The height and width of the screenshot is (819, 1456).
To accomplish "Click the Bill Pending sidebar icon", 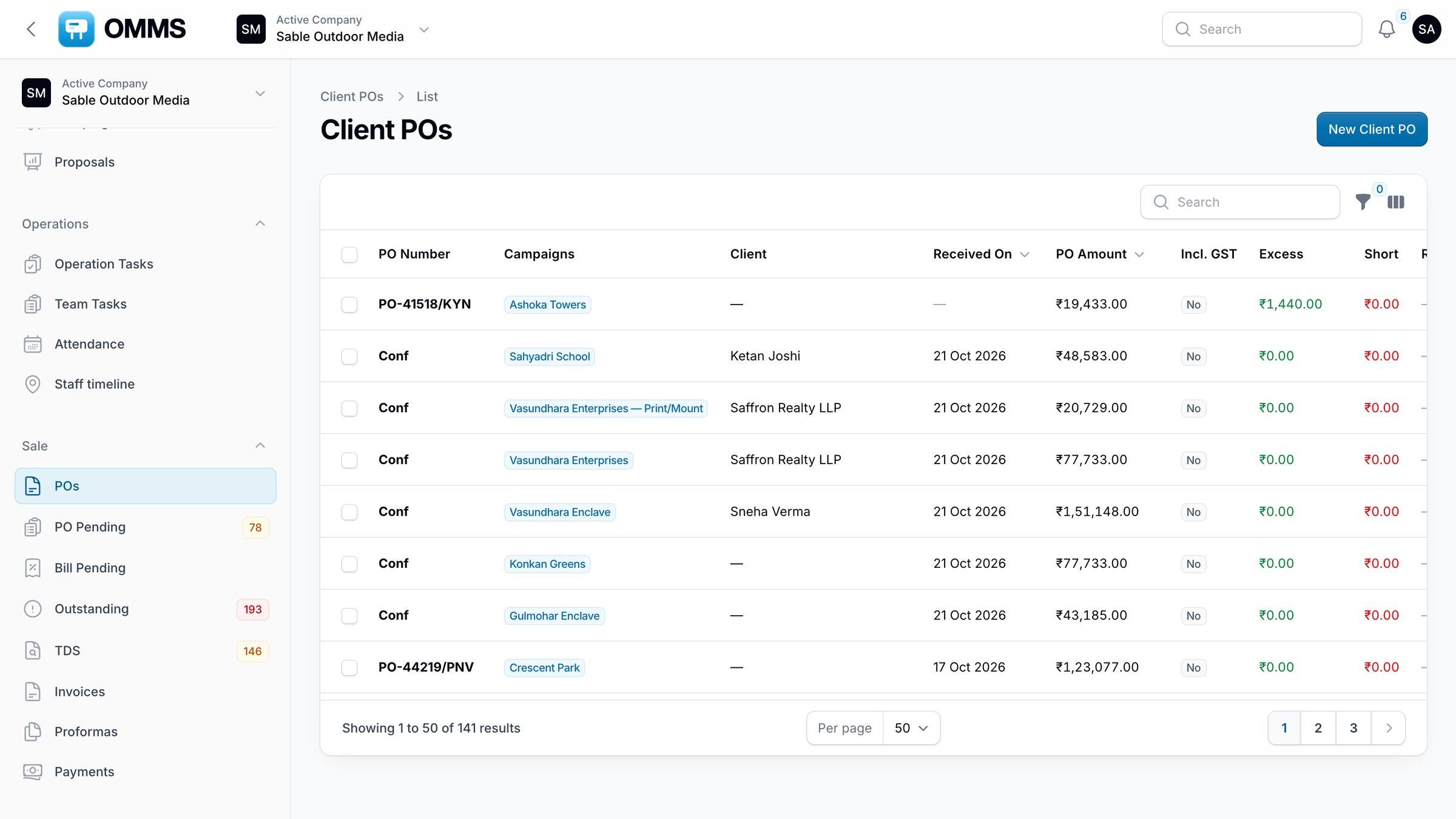I will tap(33, 568).
